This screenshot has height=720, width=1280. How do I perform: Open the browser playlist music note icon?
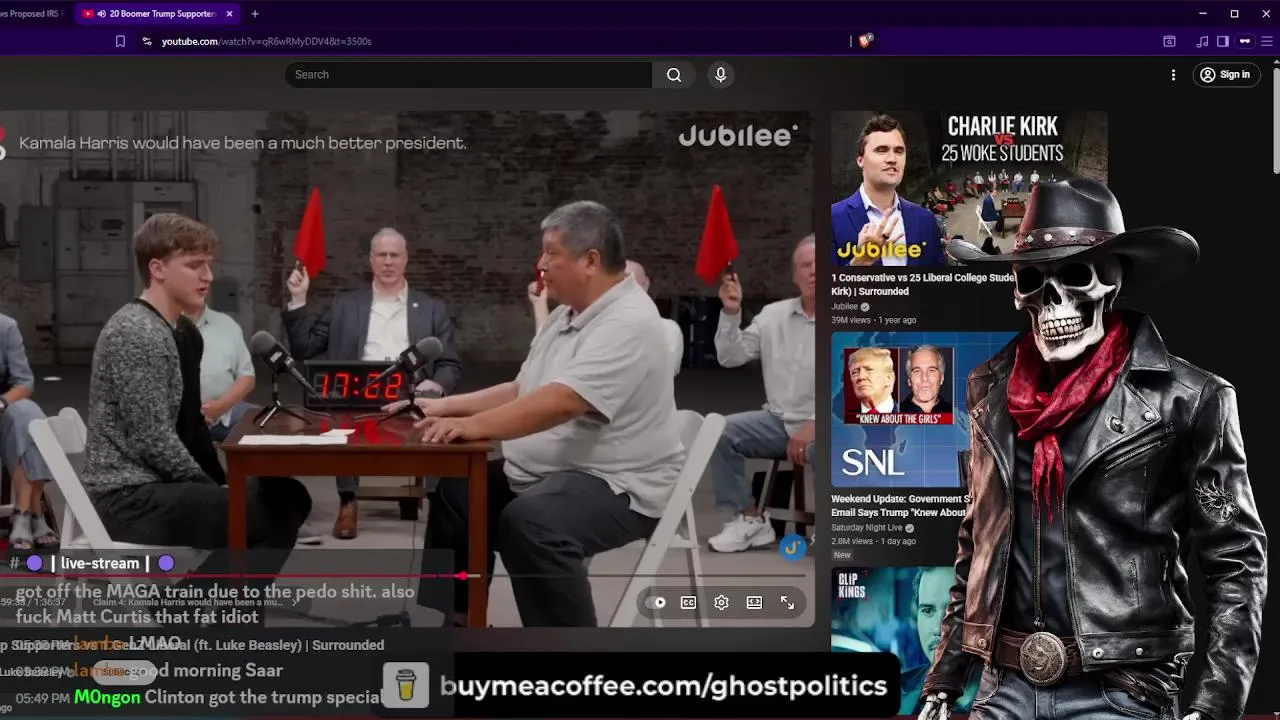(1202, 41)
